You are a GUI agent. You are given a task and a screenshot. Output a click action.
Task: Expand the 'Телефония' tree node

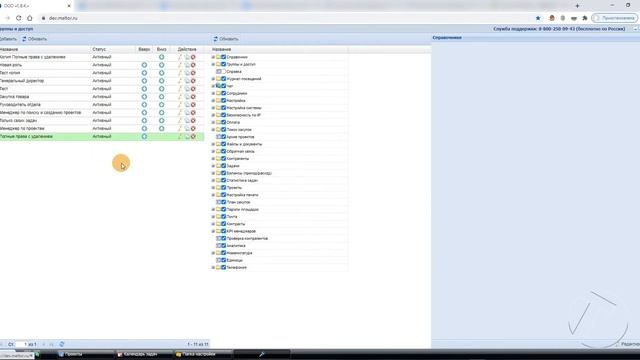(x=213, y=267)
